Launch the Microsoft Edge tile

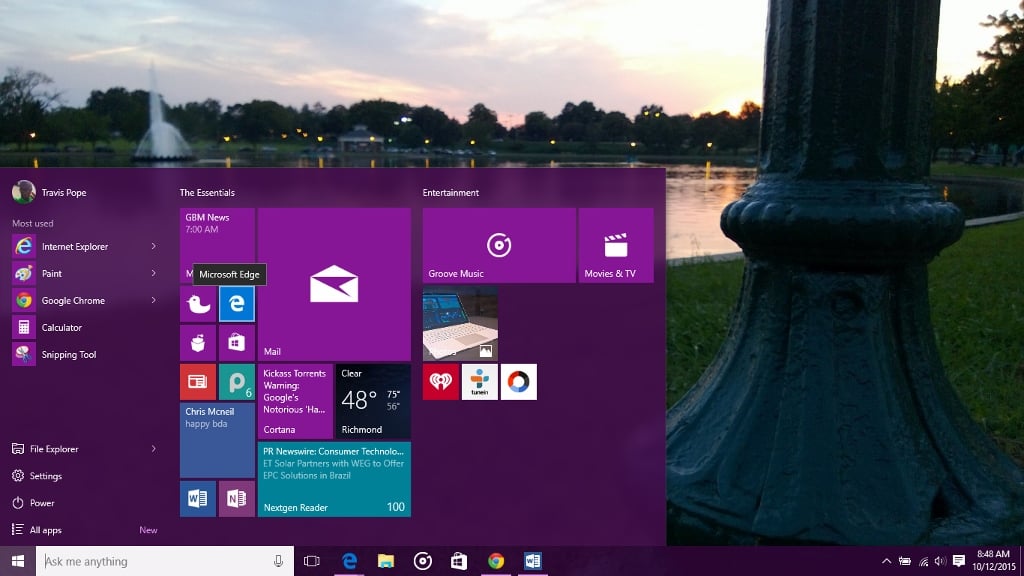(236, 303)
